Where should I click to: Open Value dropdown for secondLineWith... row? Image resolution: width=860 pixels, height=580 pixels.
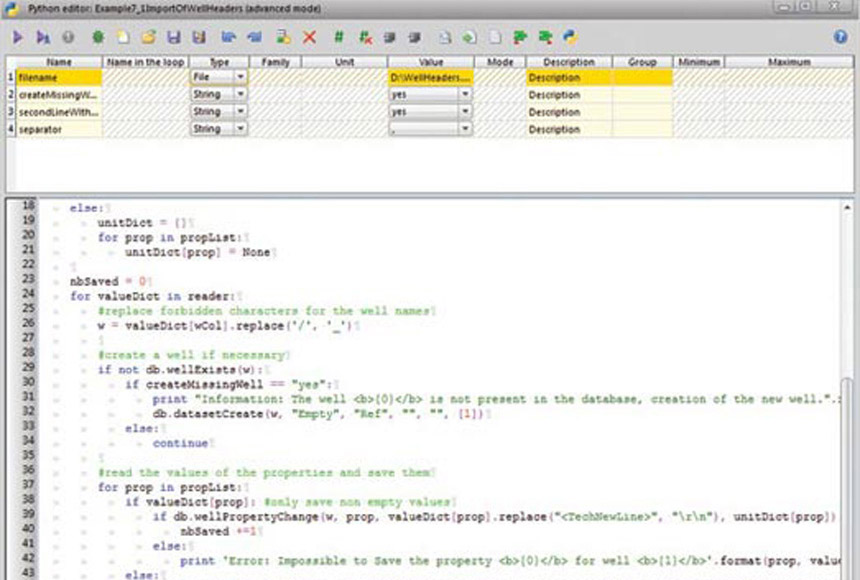[x=465, y=111]
